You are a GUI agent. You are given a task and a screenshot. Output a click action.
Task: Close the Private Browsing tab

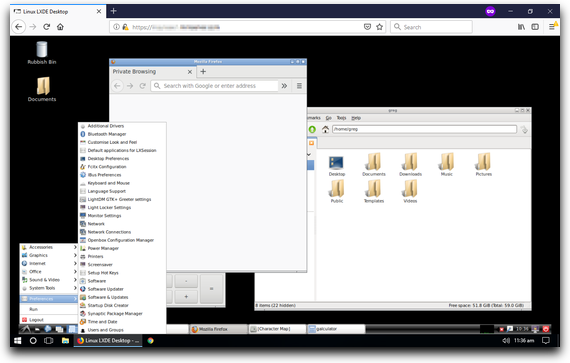[190, 72]
